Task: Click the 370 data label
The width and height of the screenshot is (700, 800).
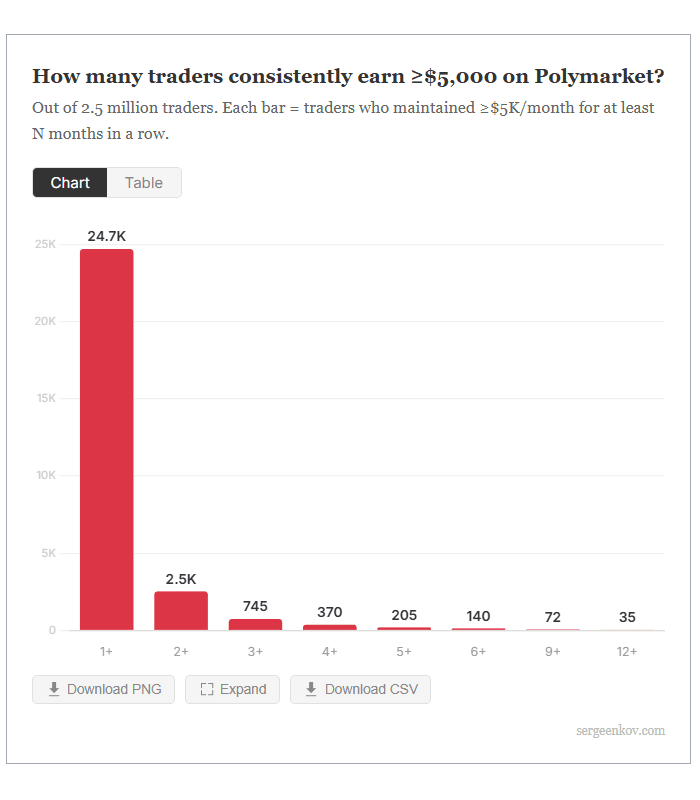Action: pos(330,612)
